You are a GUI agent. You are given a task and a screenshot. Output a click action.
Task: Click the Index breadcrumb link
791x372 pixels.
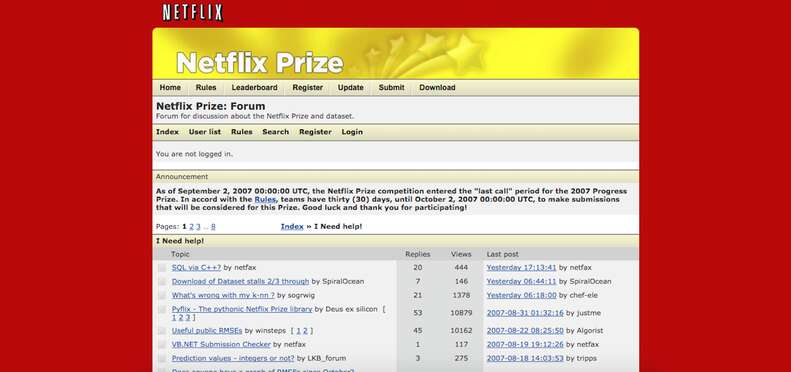pos(292,227)
